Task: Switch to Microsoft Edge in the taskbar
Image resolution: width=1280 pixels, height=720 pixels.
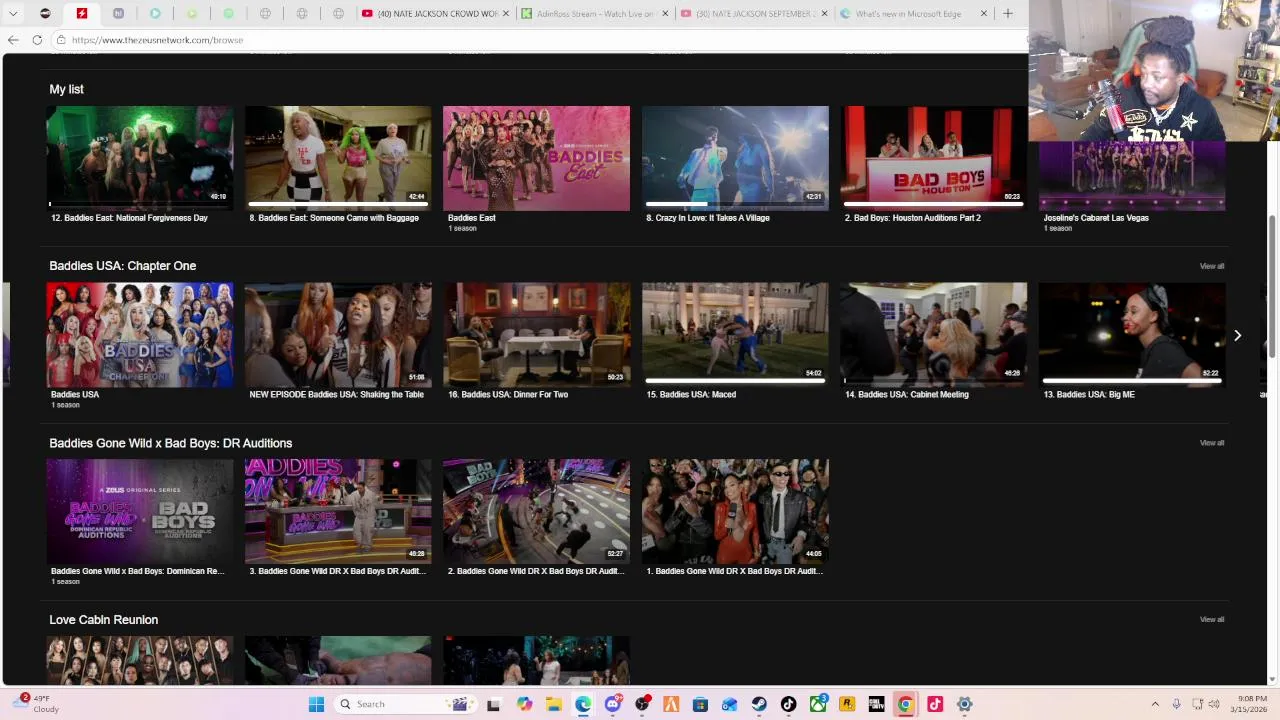Action: pyautogui.click(x=583, y=704)
